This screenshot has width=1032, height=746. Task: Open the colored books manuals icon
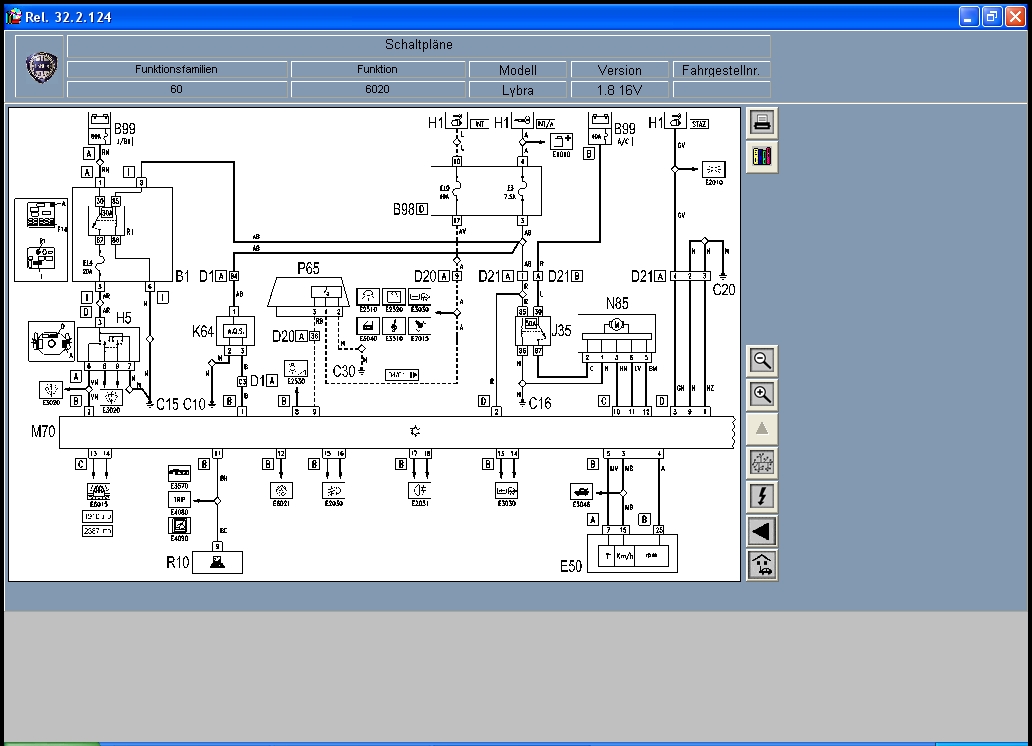(762, 157)
